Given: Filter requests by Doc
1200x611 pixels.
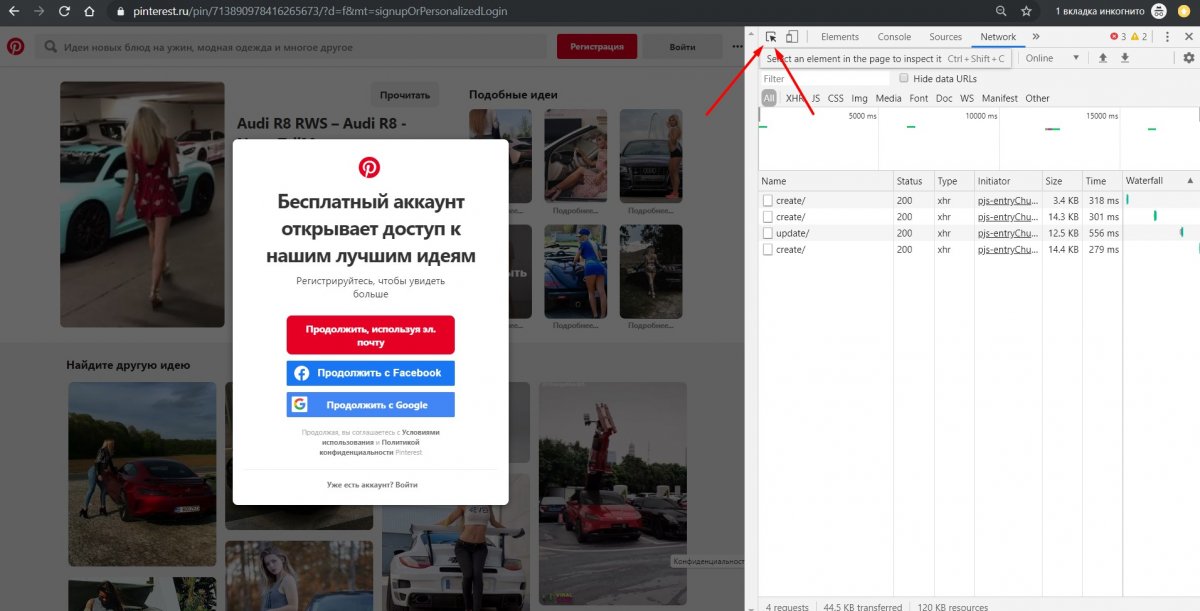Looking at the screenshot, I should pos(944,98).
